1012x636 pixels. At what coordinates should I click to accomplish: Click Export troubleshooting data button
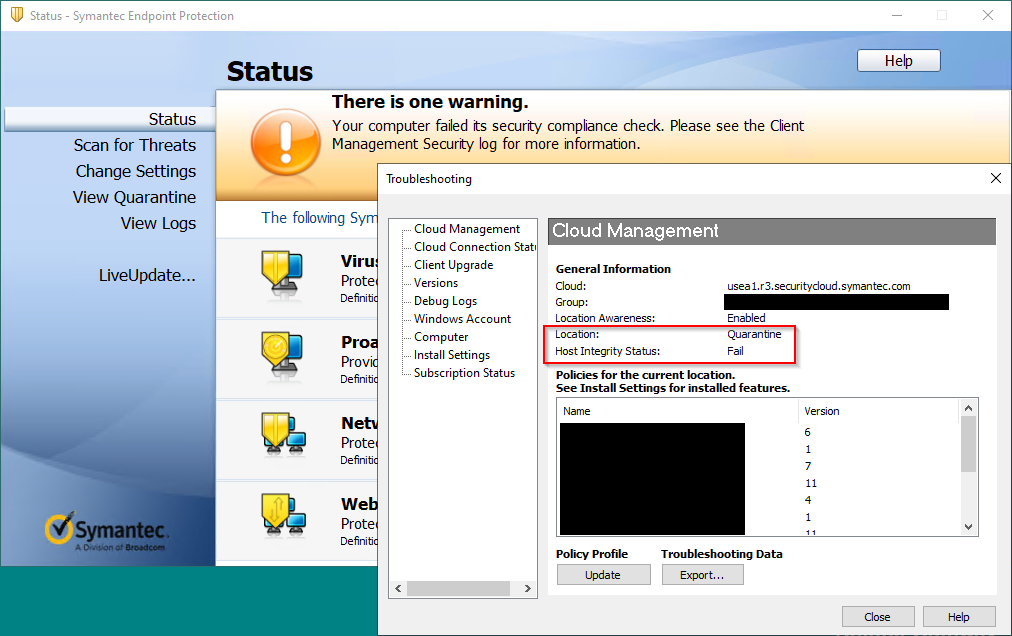pyautogui.click(x=702, y=575)
